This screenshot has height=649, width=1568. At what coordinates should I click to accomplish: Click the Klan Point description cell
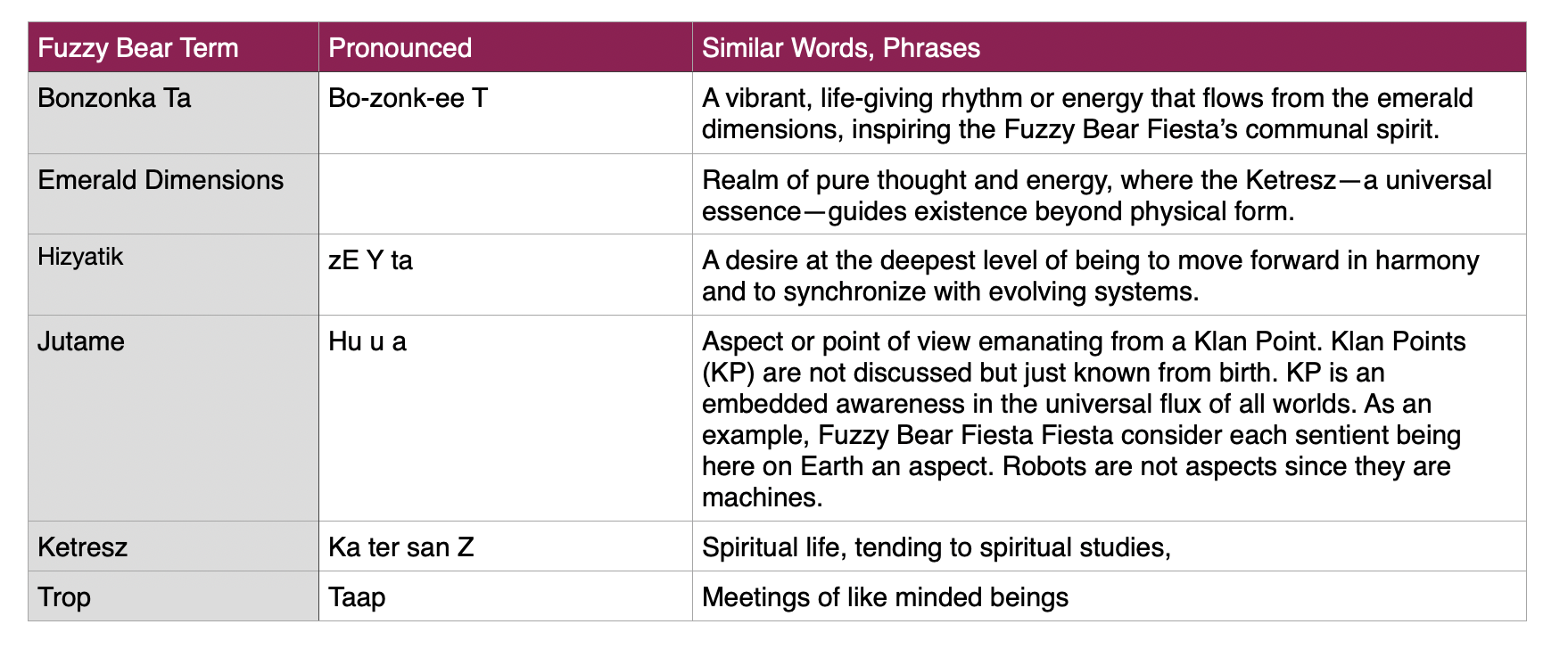(x=1084, y=419)
